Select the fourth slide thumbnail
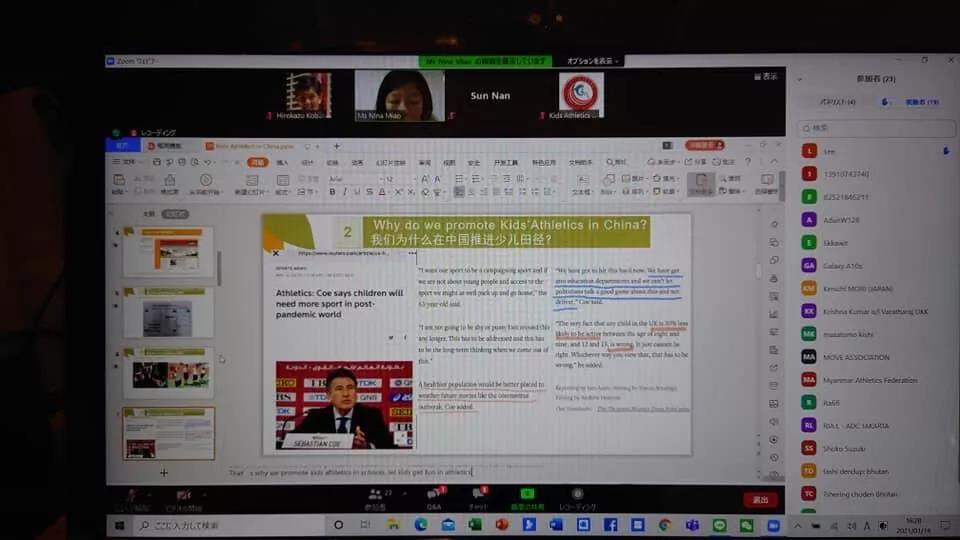 [x=168, y=433]
